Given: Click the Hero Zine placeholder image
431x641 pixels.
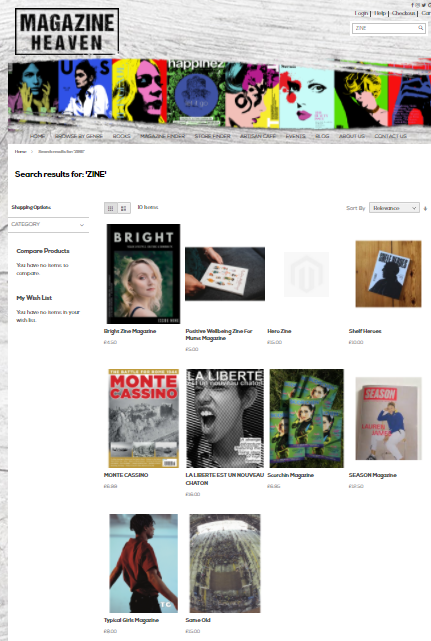Looking at the screenshot, I should [x=306, y=274].
